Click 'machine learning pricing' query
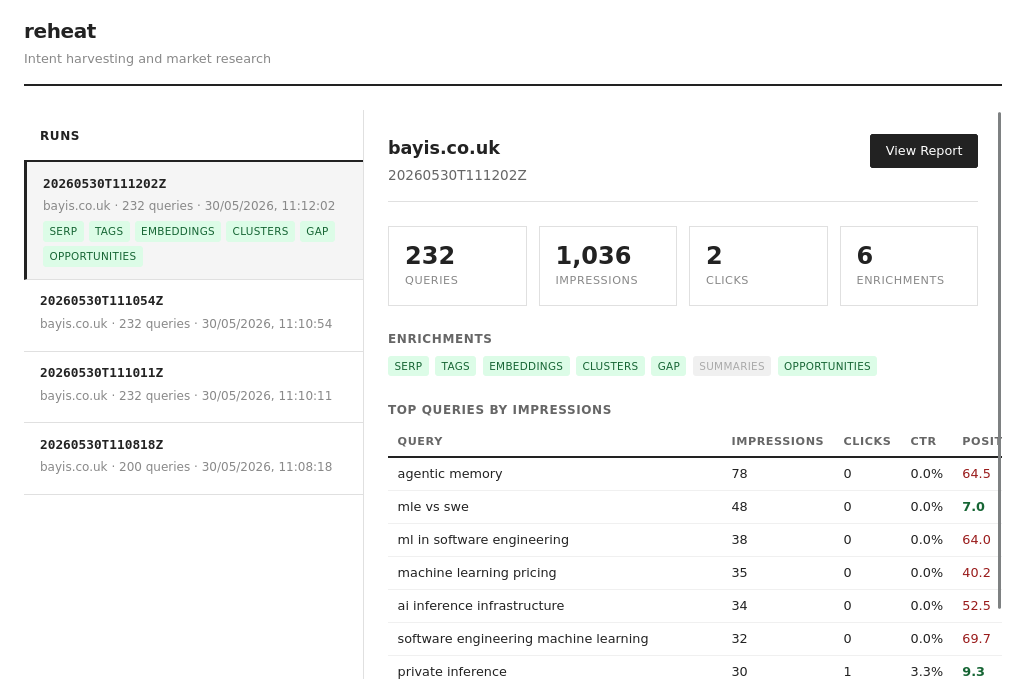 click(477, 573)
